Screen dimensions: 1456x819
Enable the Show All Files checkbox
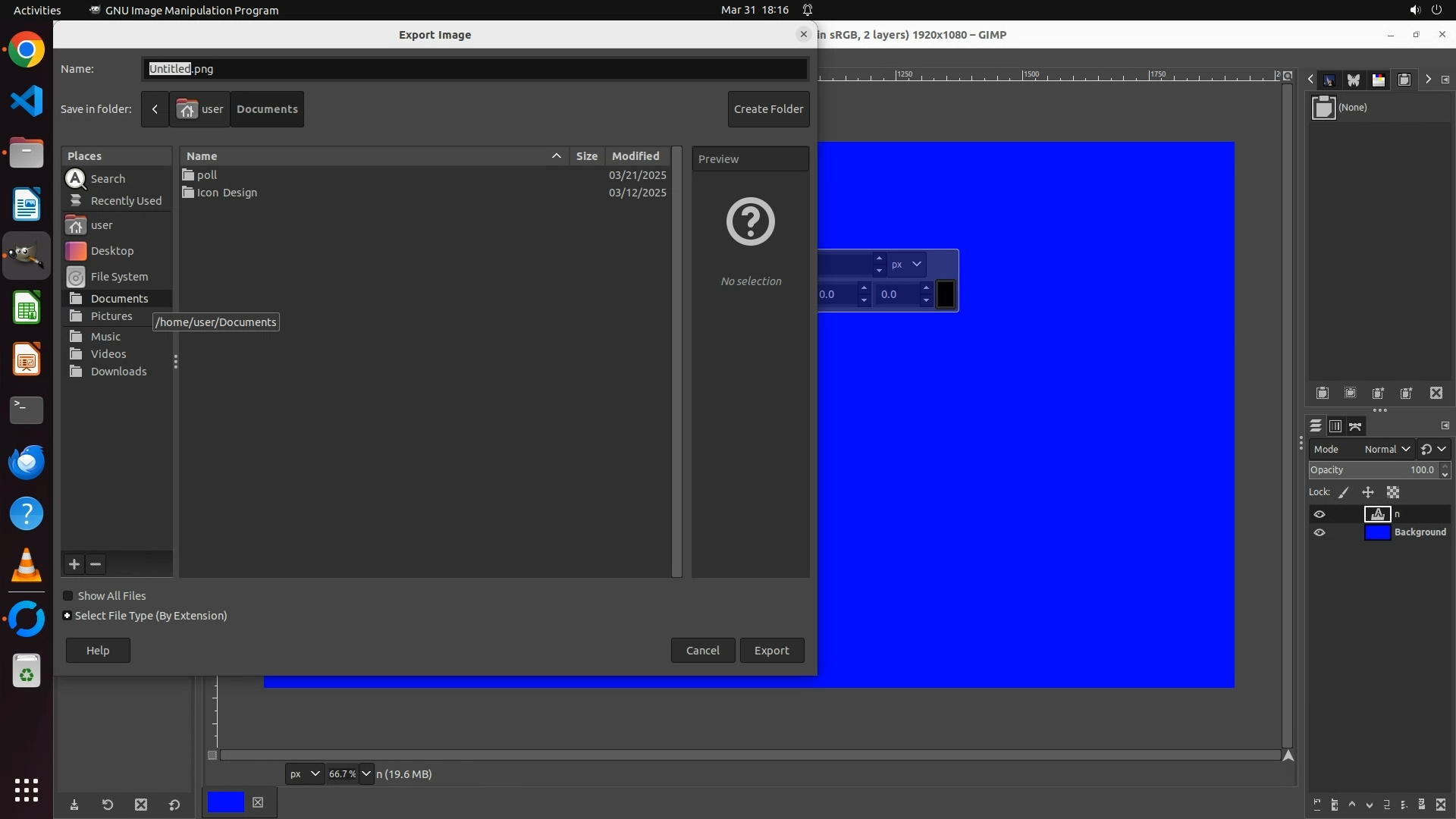[68, 596]
